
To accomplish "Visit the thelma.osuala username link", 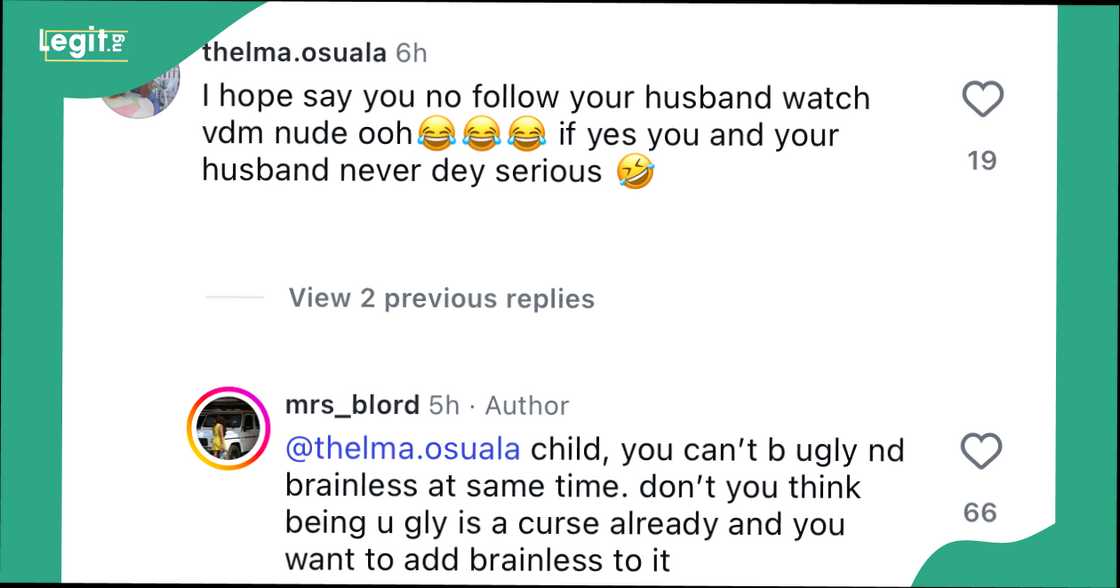I will click(x=294, y=52).
